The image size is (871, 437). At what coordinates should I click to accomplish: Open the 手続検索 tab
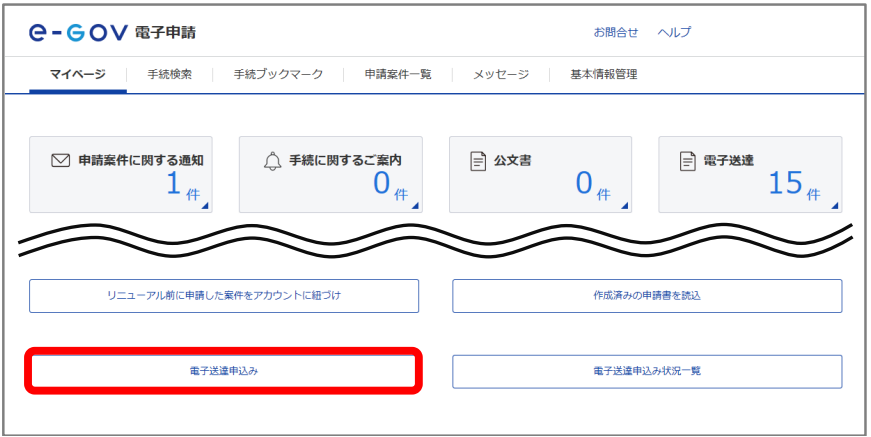(169, 74)
